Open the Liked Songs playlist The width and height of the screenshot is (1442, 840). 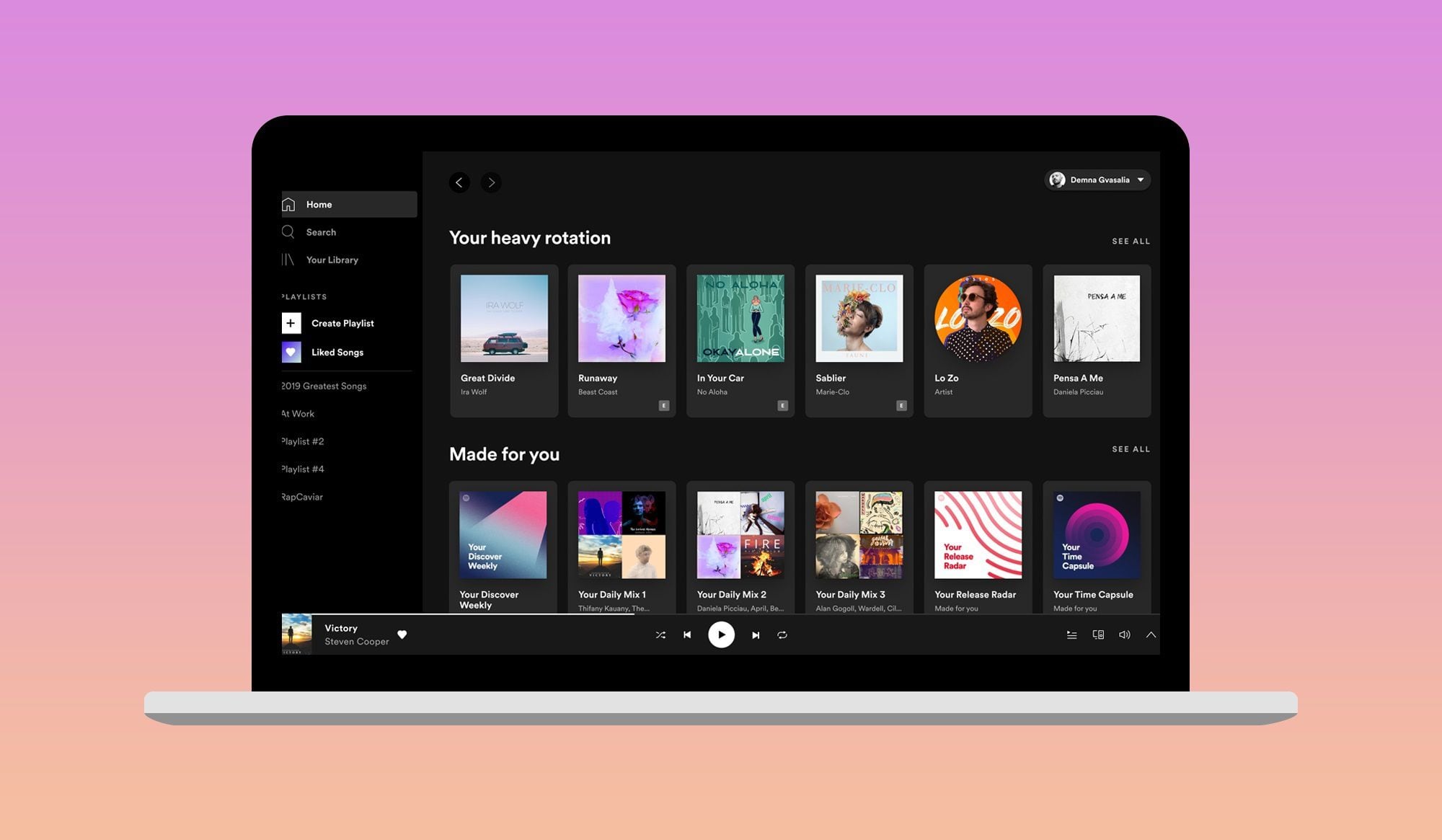click(x=337, y=353)
